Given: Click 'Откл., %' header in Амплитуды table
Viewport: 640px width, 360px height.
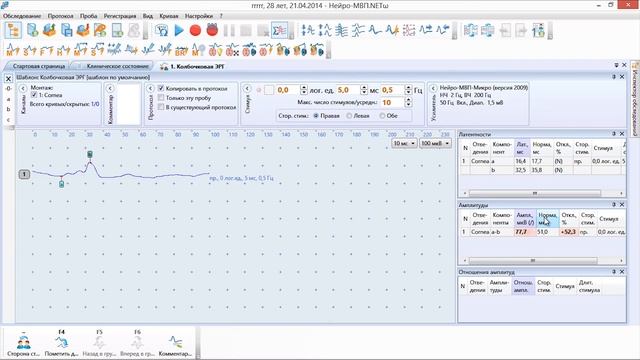Looking at the screenshot, I should point(569,219).
